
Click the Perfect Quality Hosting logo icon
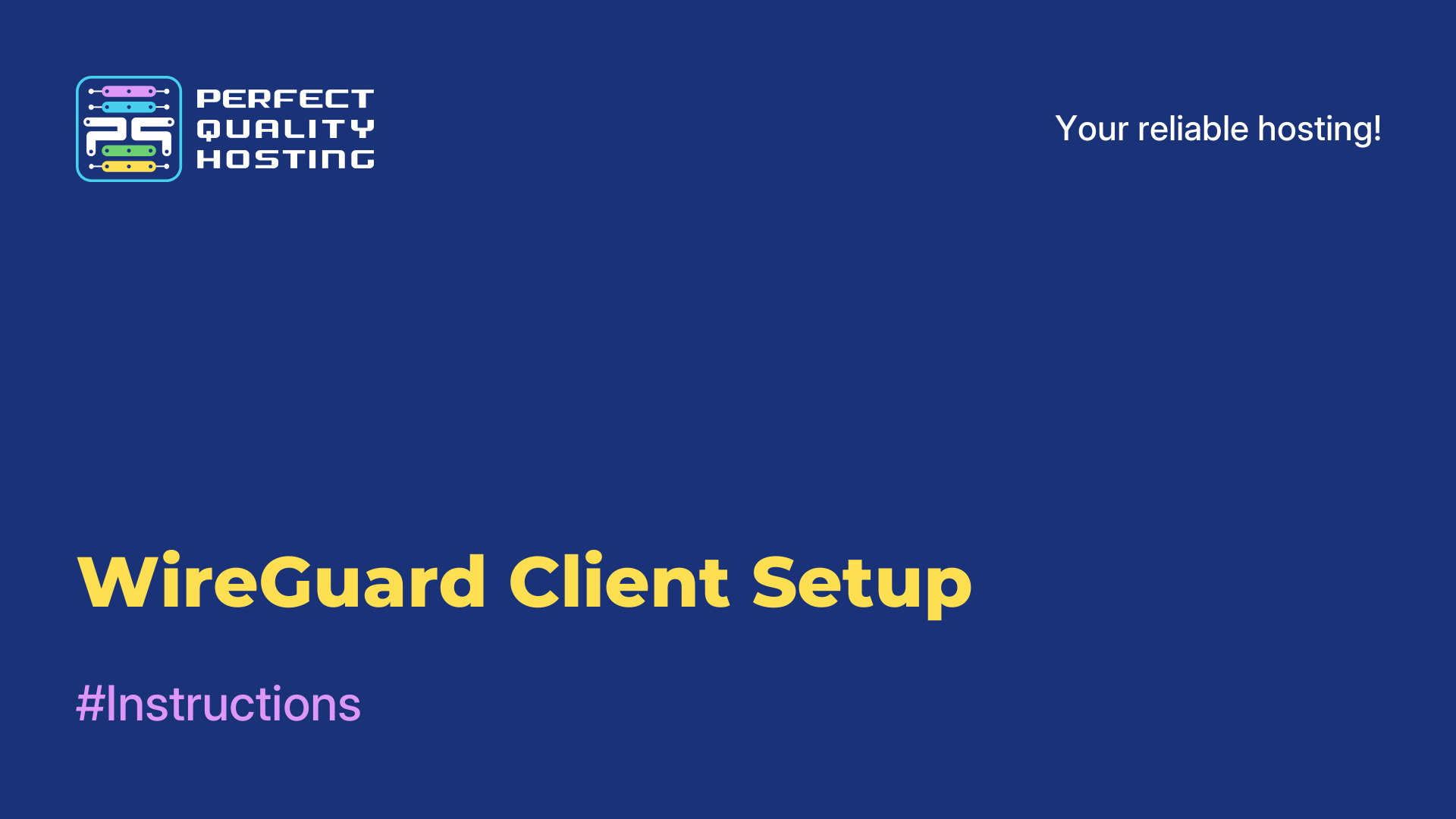tap(128, 128)
